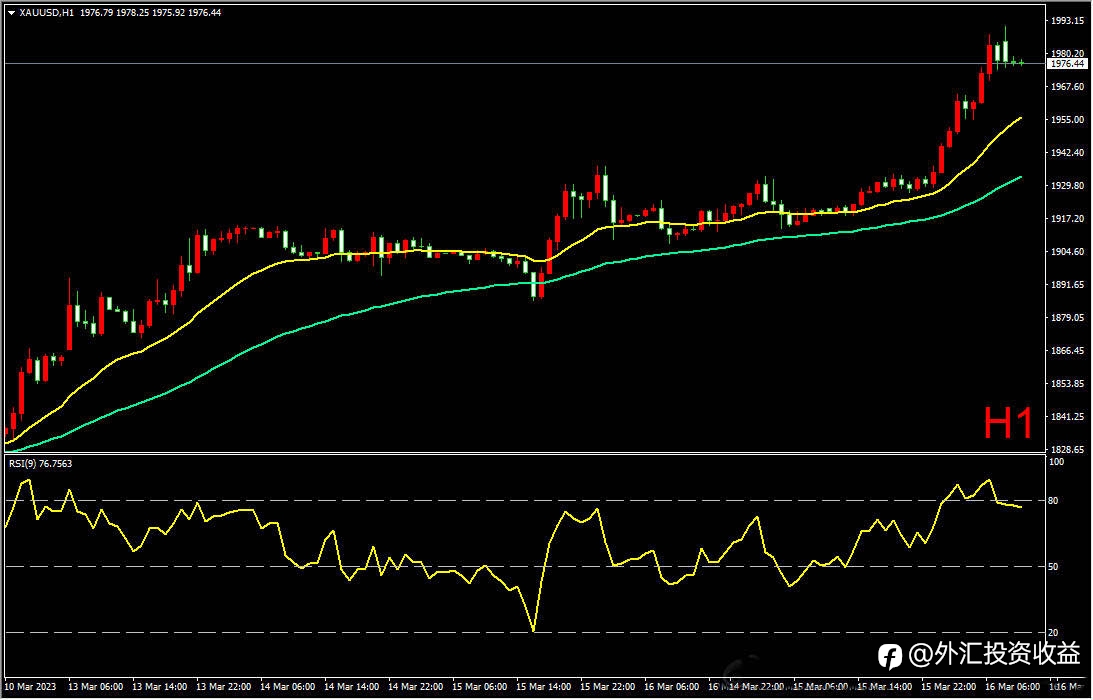Click the 1993.15 price axis label

1067,21
